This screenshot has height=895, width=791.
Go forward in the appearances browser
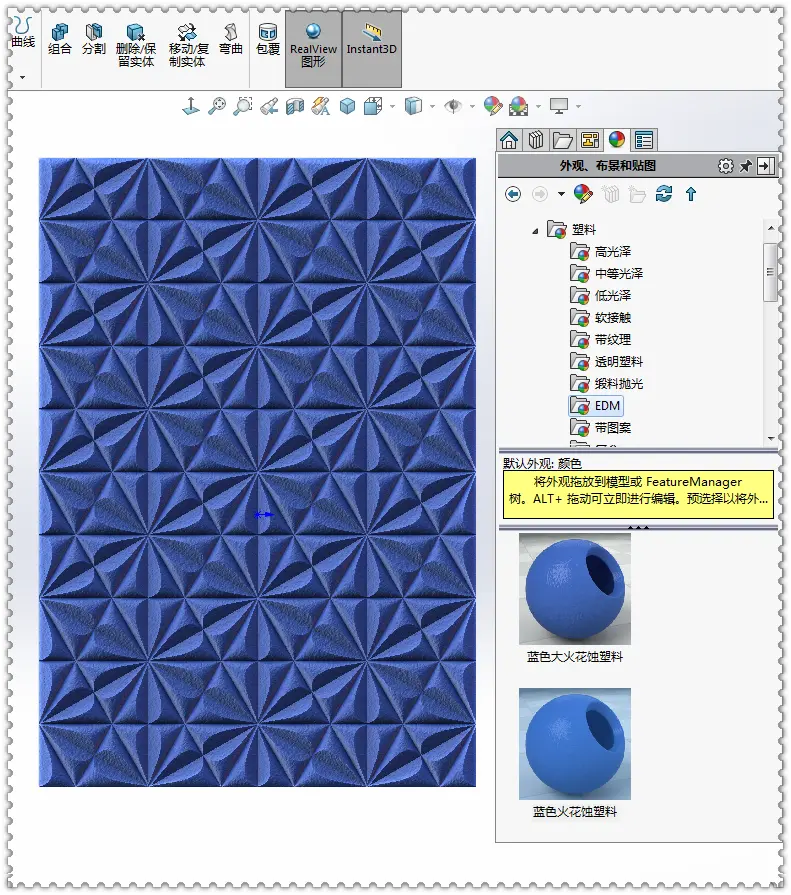pyautogui.click(x=540, y=195)
